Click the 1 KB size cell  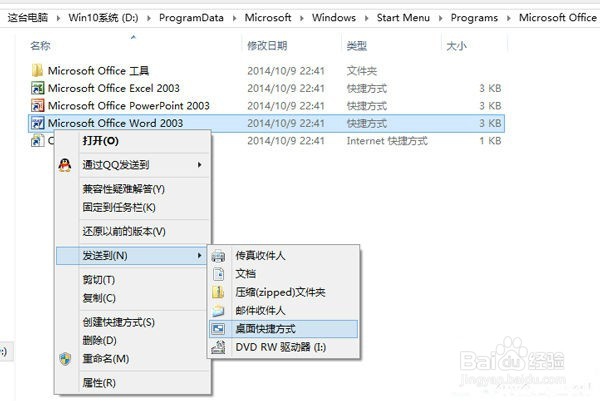490,141
